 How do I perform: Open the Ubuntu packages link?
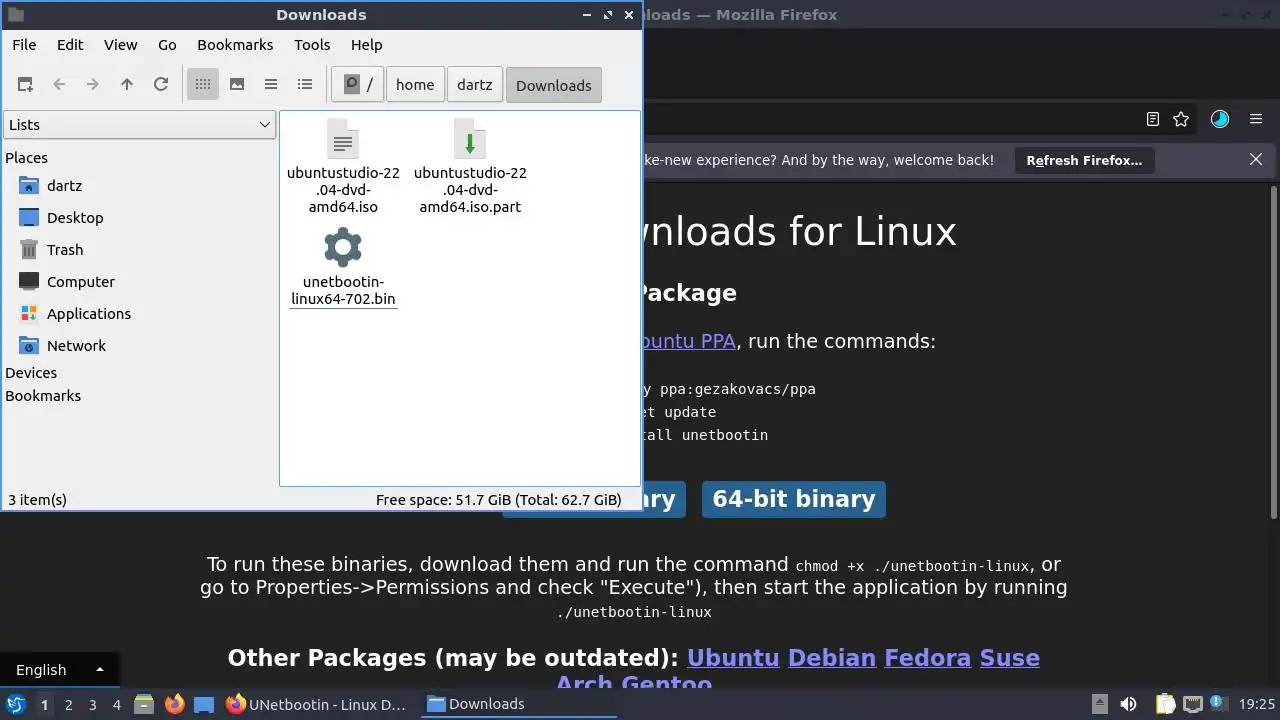733,658
